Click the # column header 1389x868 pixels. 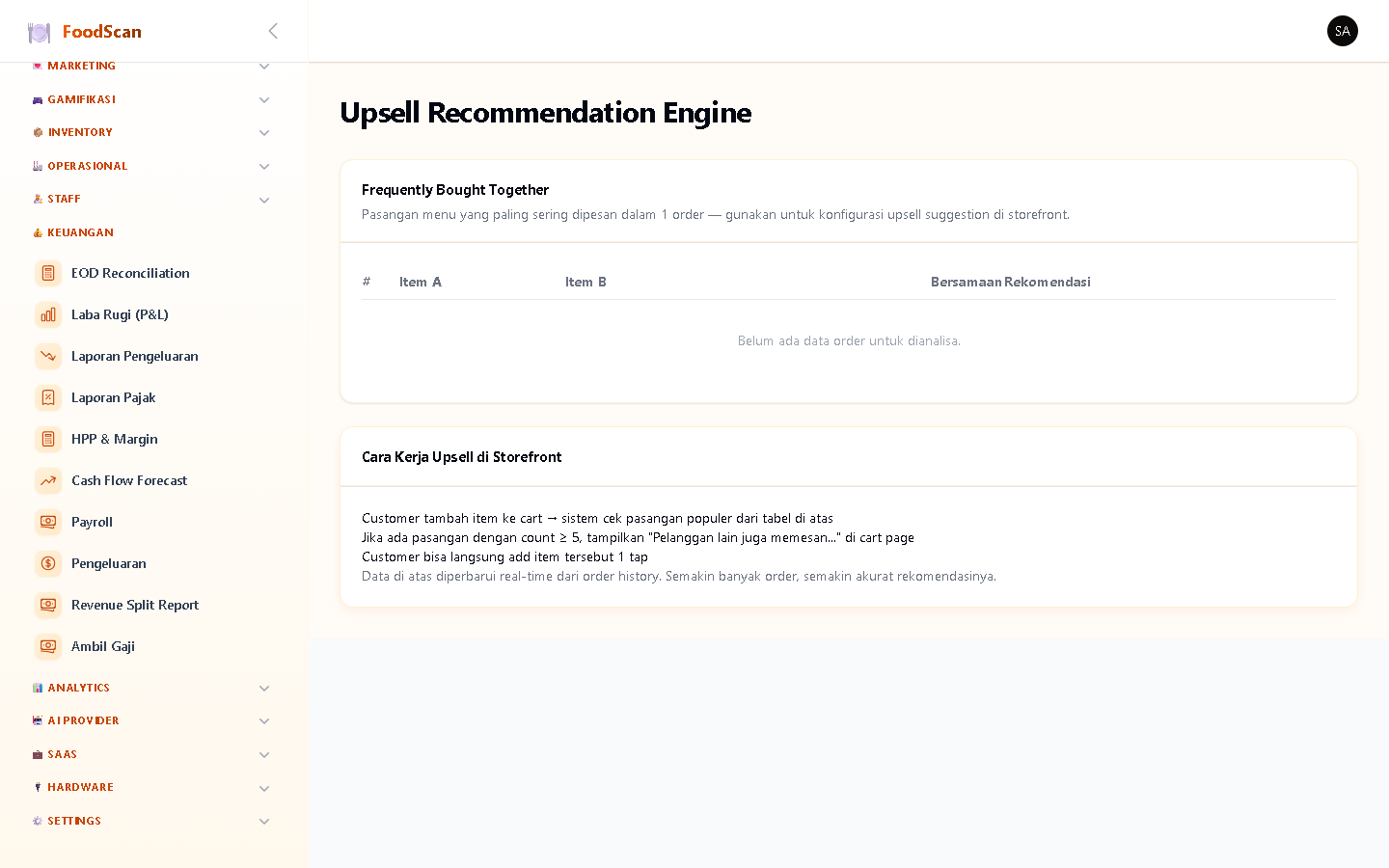point(367,282)
